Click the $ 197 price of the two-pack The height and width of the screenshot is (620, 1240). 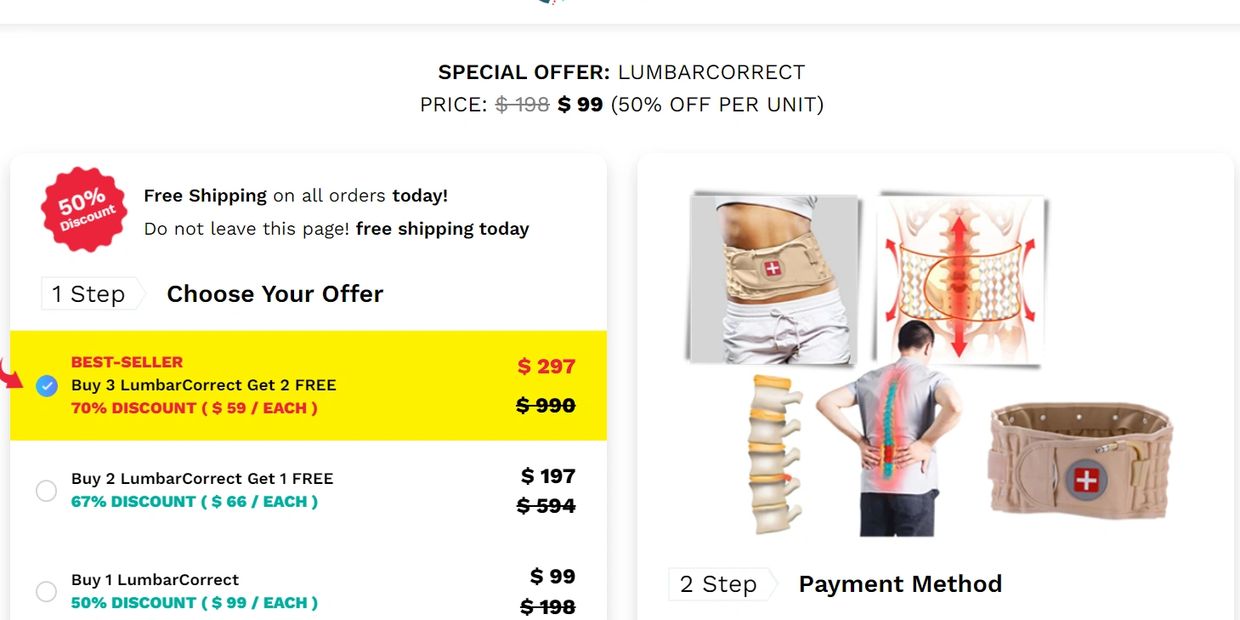coord(548,476)
